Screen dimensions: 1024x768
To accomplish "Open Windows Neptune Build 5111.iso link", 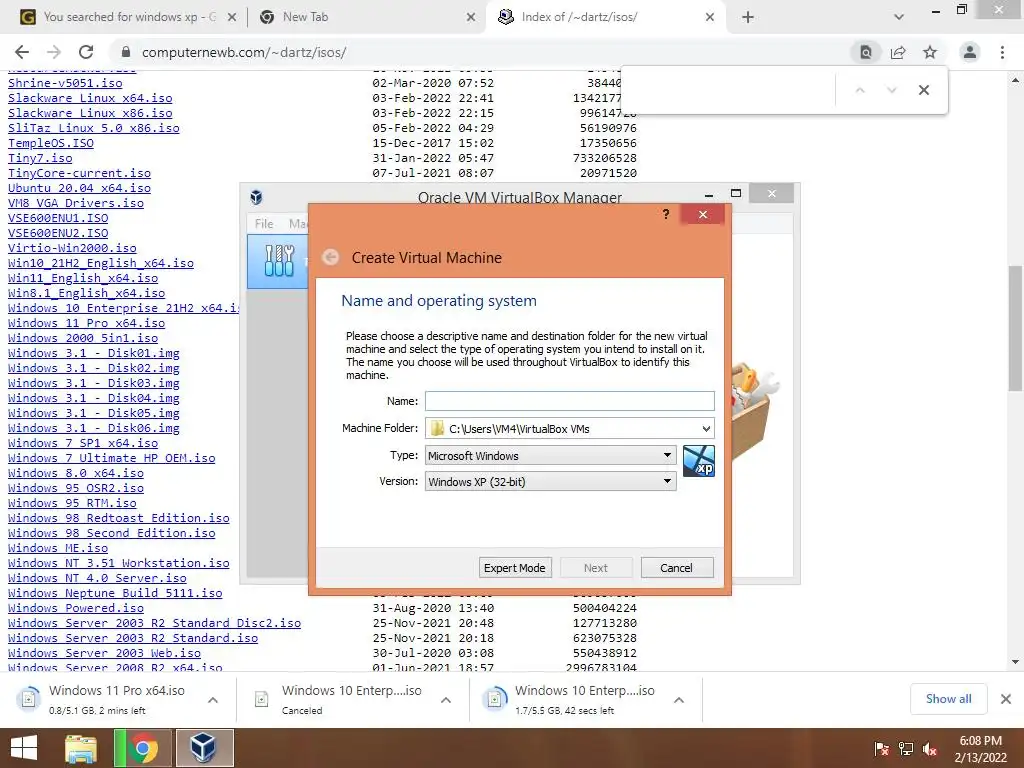I will pos(114,593).
